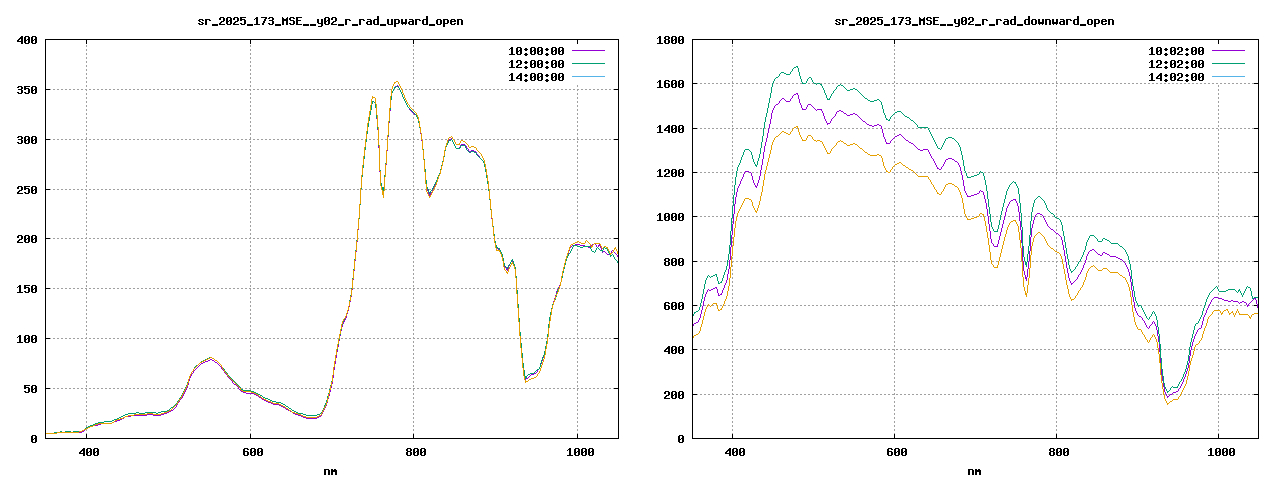Screen dimensions: 1280x480
Task: Click x-axis tick 800 on downward chart
Action: (1059, 453)
